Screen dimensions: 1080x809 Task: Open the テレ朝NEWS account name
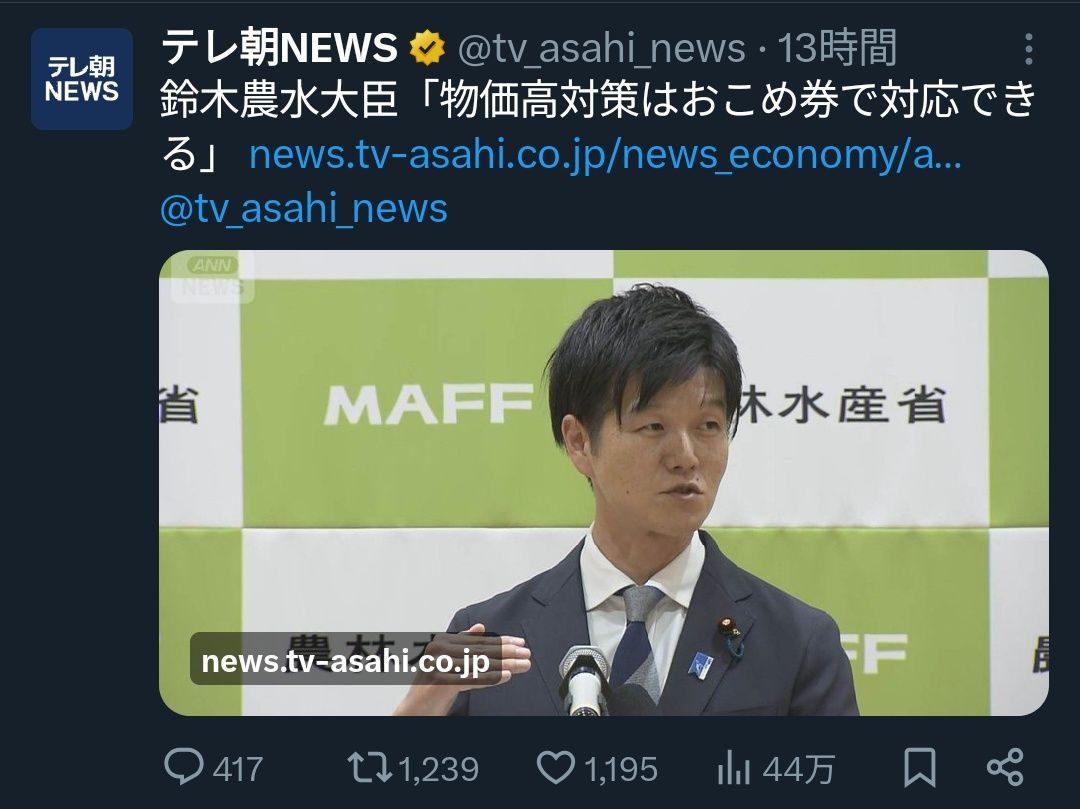coord(279,48)
